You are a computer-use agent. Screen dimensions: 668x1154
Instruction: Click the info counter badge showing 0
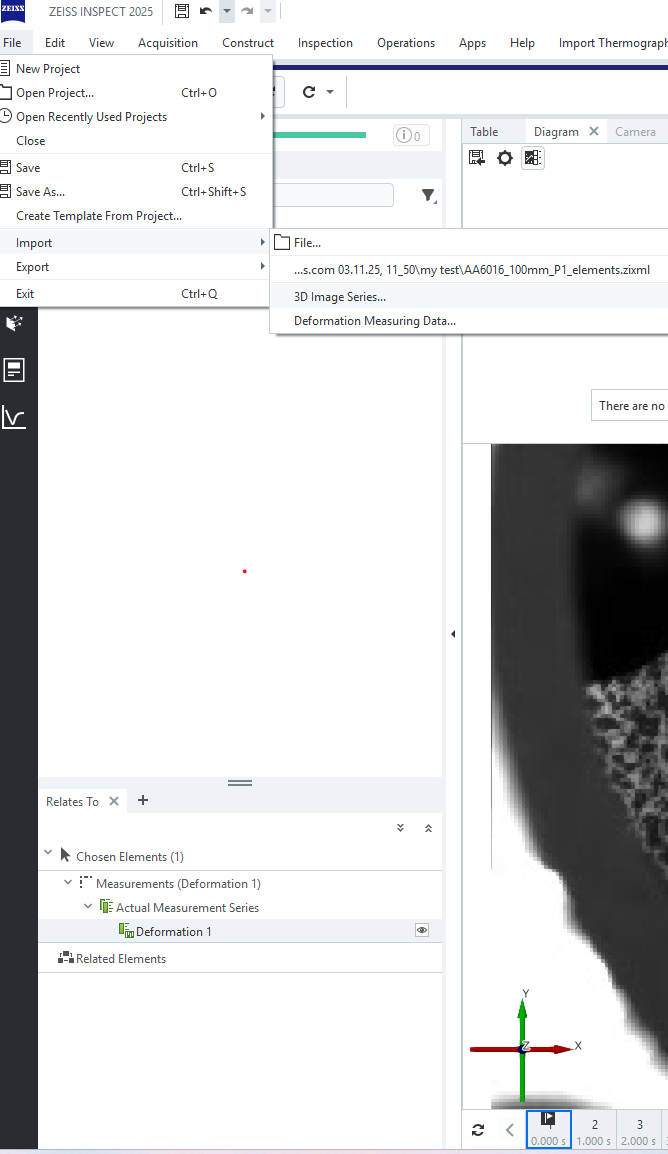(411, 135)
